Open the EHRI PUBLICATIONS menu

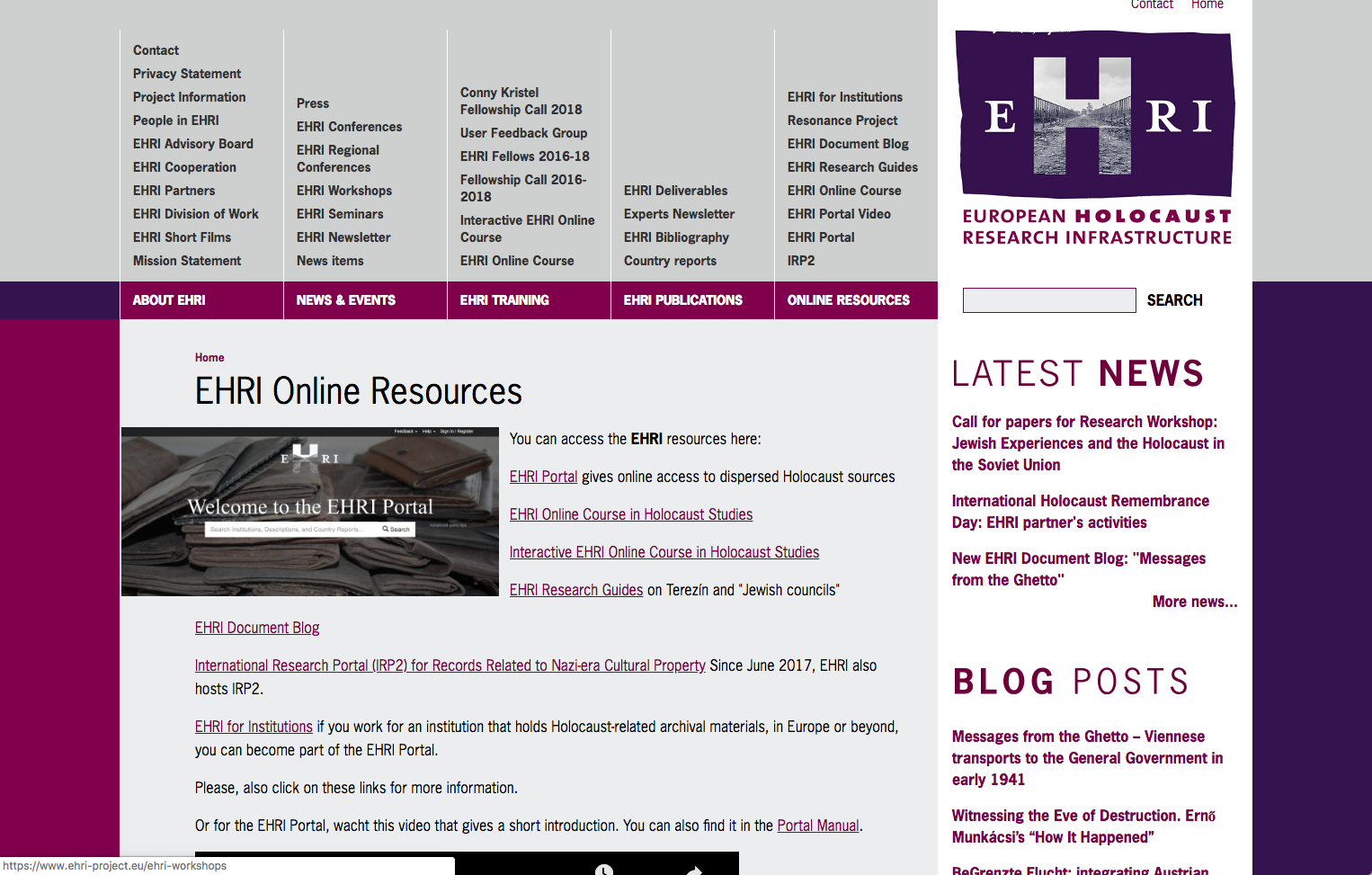pos(692,300)
